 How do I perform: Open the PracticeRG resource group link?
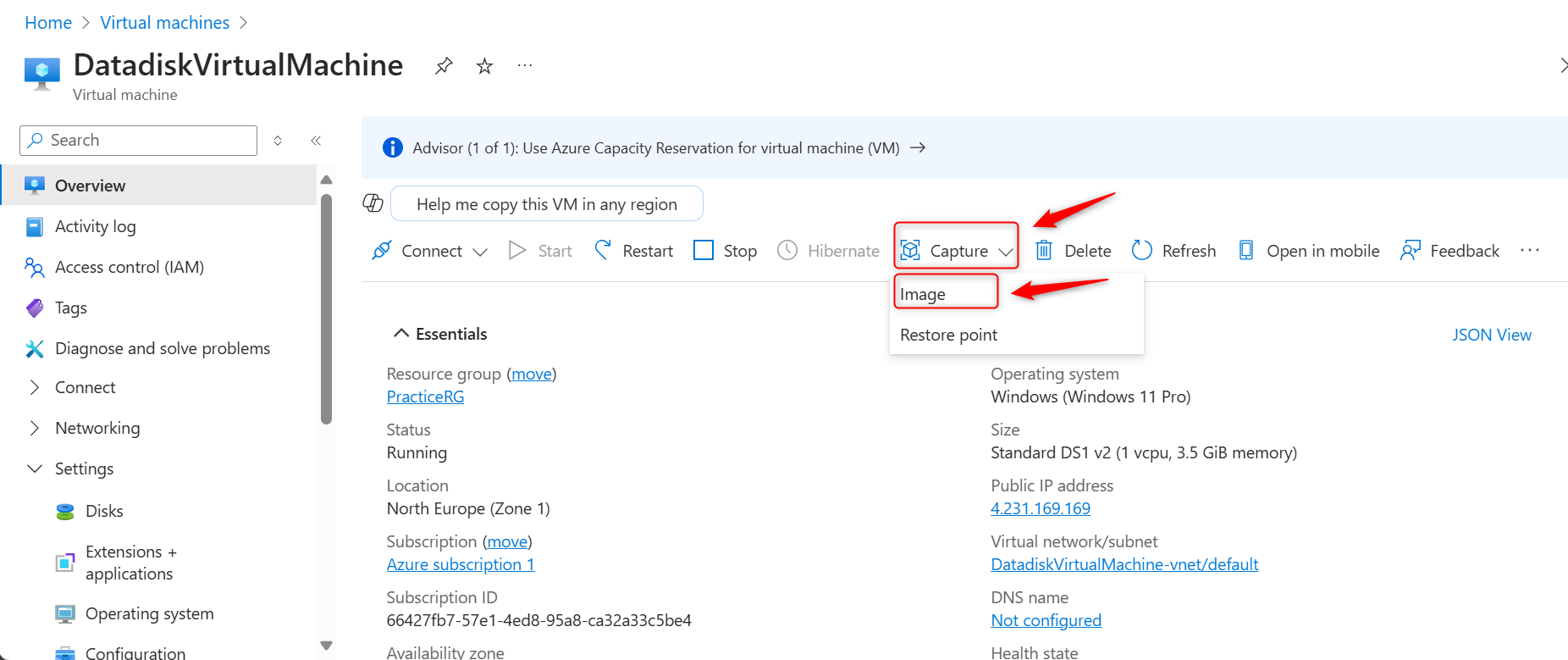click(425, 397)
